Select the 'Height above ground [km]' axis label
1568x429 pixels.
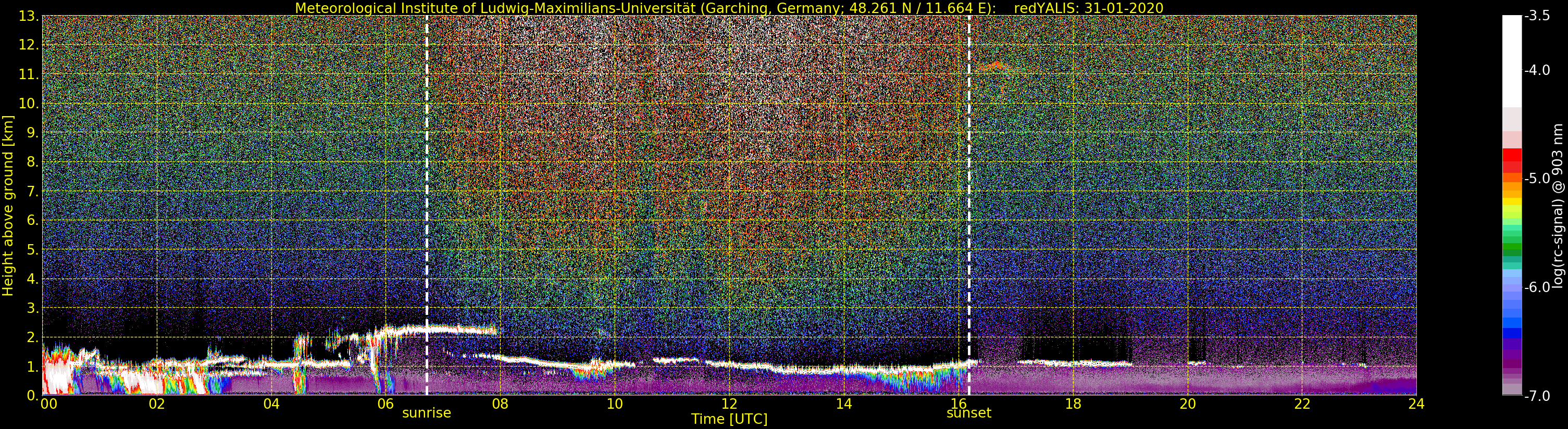[x=8, y=206]
